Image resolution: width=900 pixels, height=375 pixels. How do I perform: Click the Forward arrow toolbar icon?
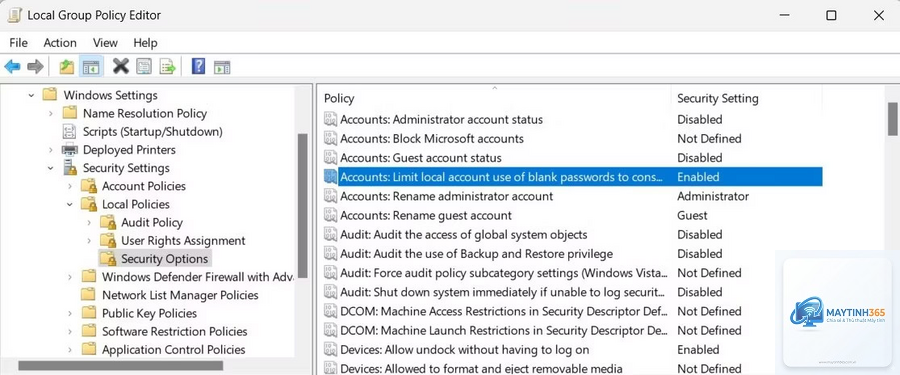(x=36, y=67)
